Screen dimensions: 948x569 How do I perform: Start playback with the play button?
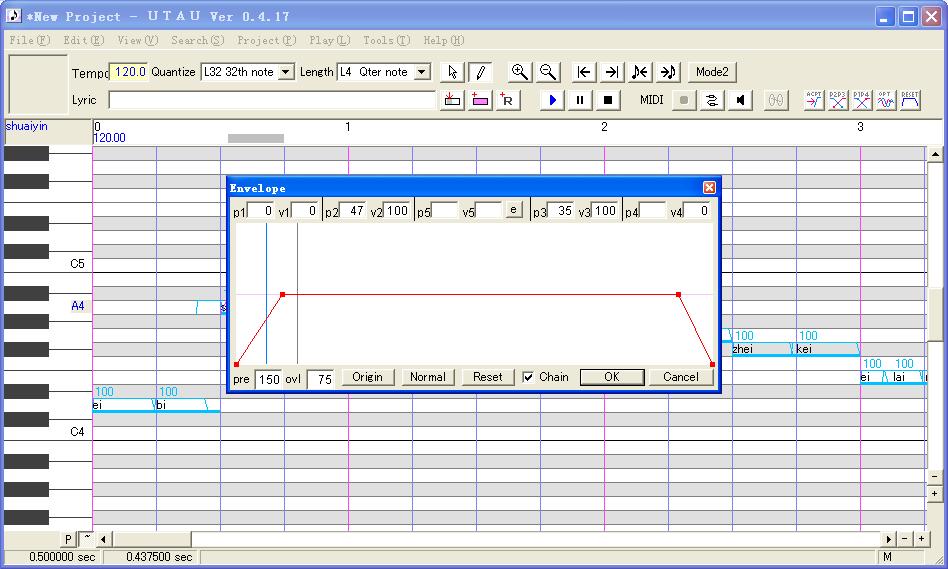pos(552,100)
